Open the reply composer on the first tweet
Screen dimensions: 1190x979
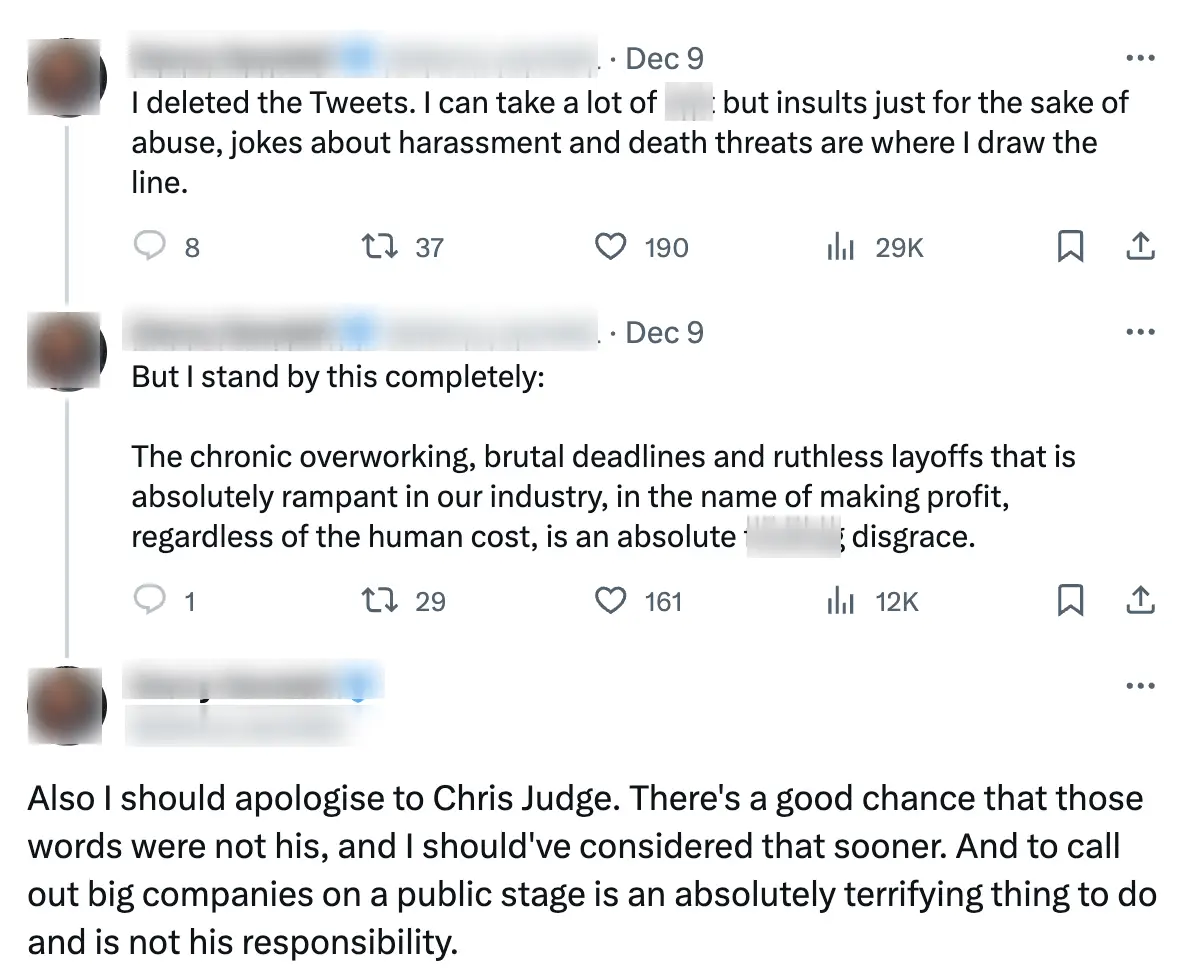[x=150, y=247]
